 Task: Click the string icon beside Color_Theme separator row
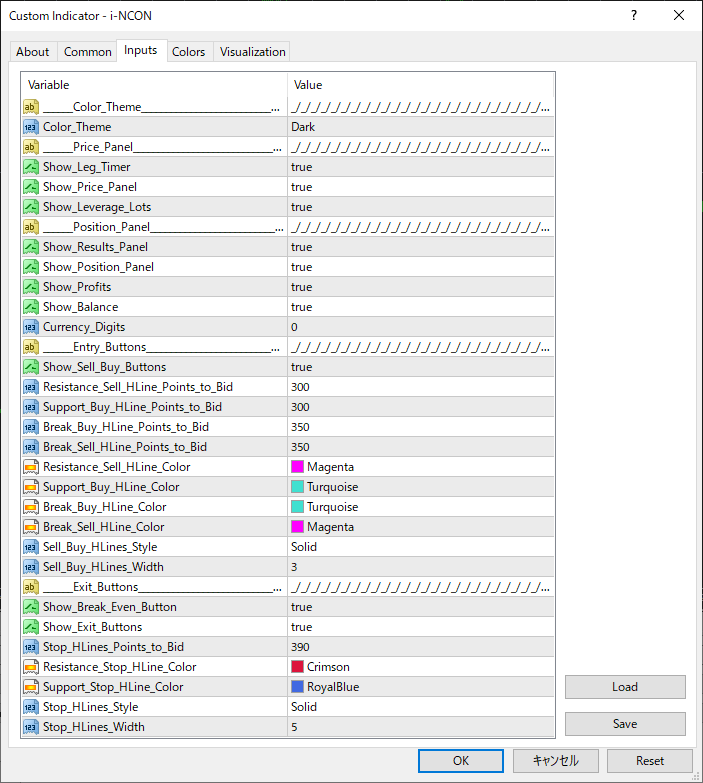(30, 107)
